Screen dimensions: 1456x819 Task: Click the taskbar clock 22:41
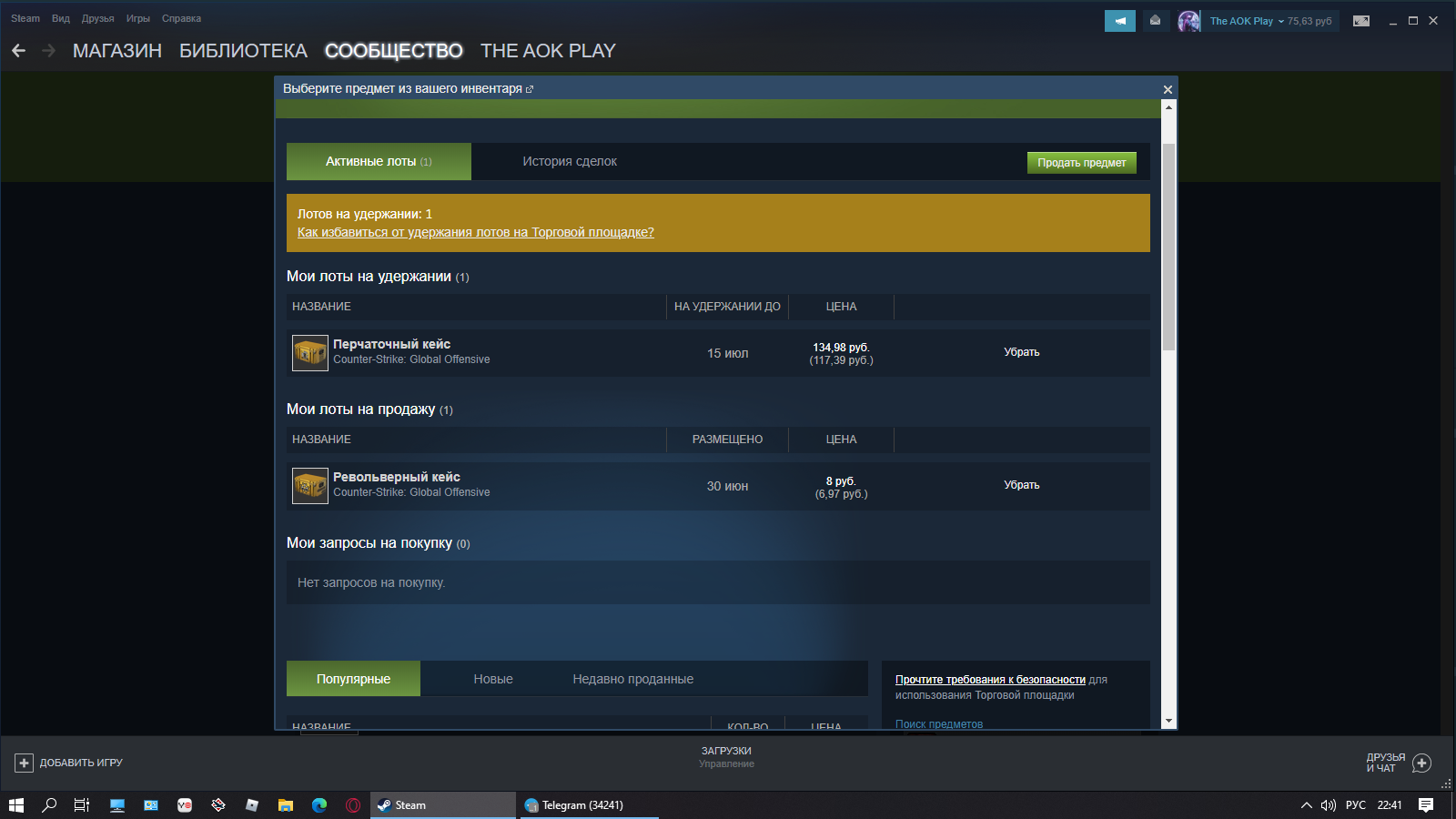point(1390,805)
